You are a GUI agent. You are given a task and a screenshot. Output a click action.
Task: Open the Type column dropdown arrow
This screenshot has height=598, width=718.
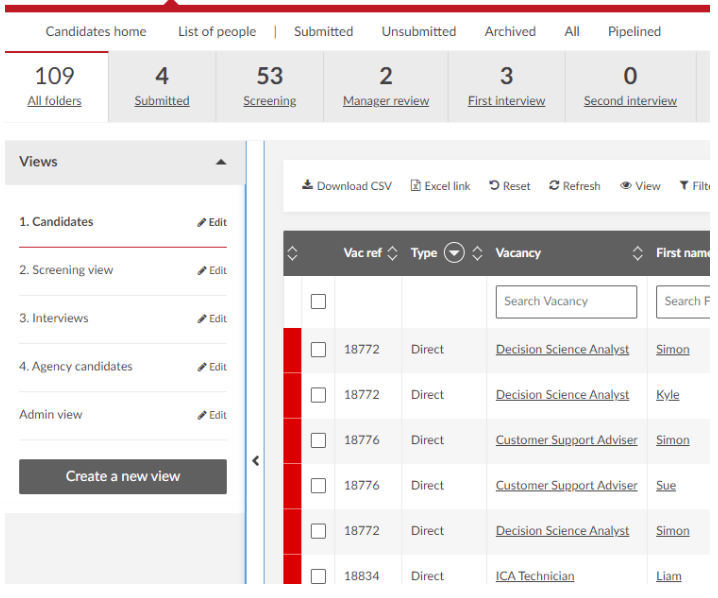[x=454, y=253]
